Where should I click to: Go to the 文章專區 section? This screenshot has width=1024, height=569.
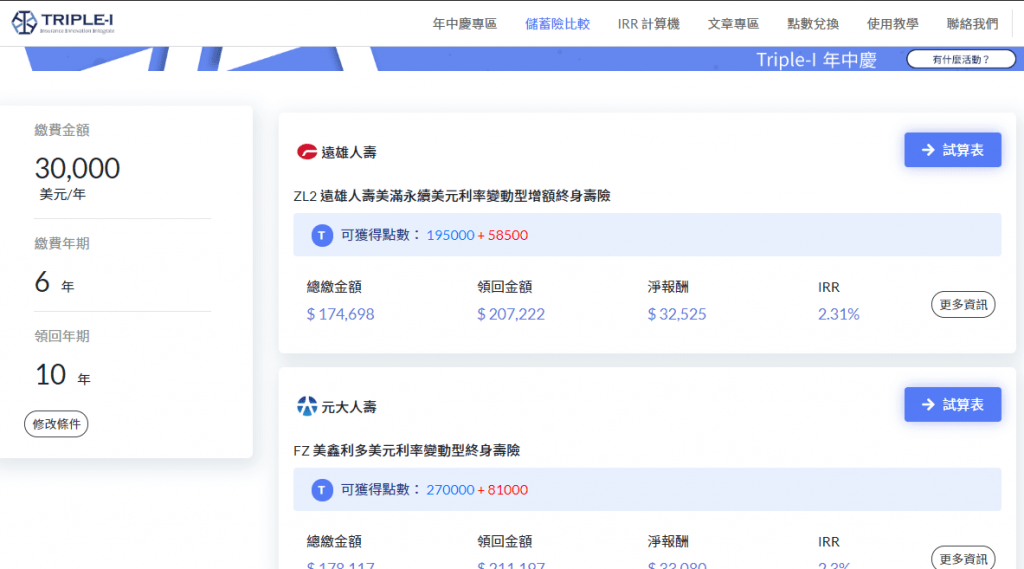(733, 24)
